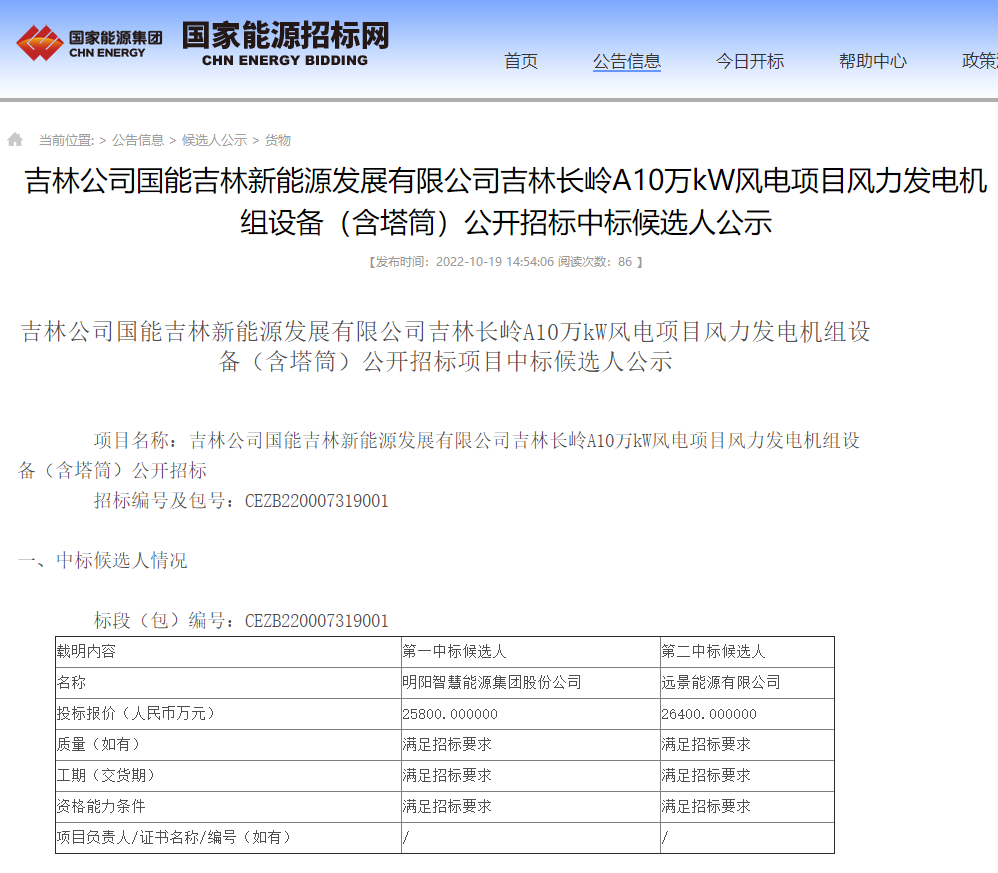Click the 公告信息 breadcrumb link
The image size is (998, 873).
pos(138,140)
